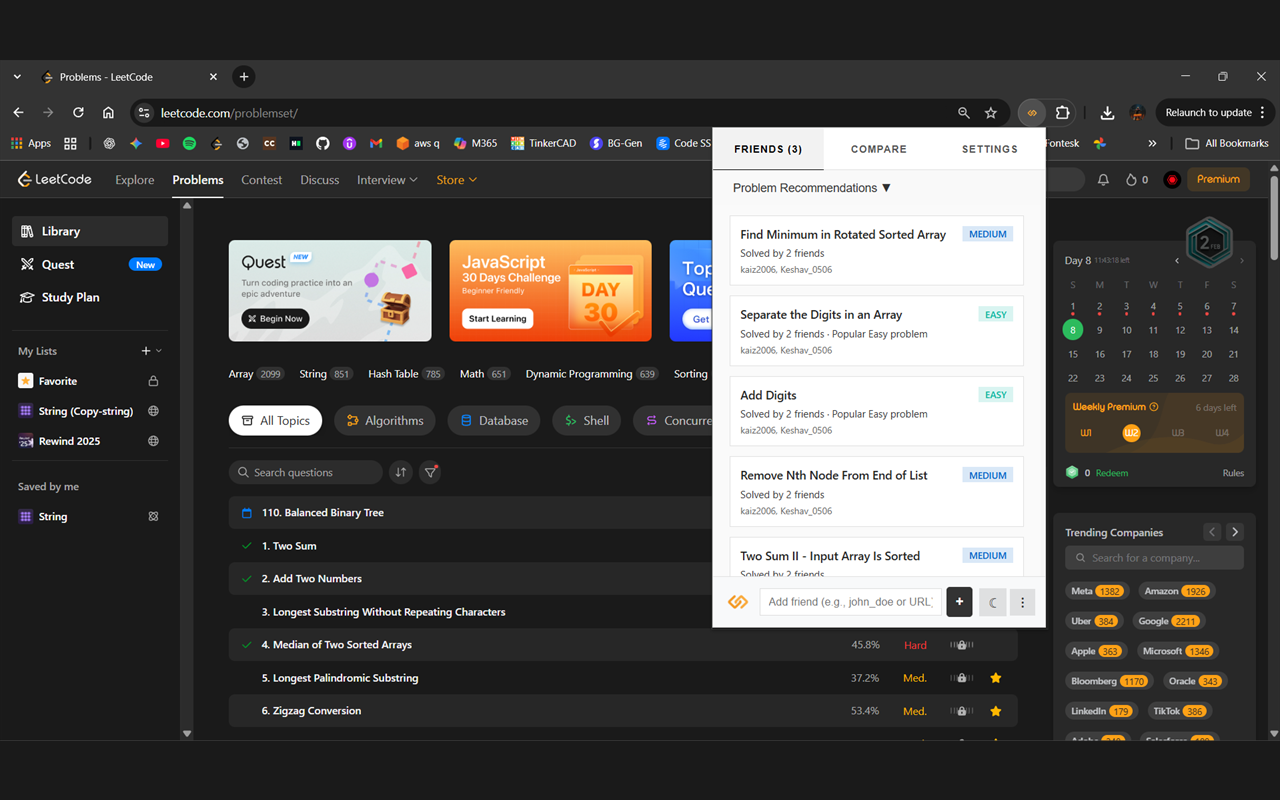Expand the Store dropdown menu
The image size is (1280, 800).
(456, 180)
